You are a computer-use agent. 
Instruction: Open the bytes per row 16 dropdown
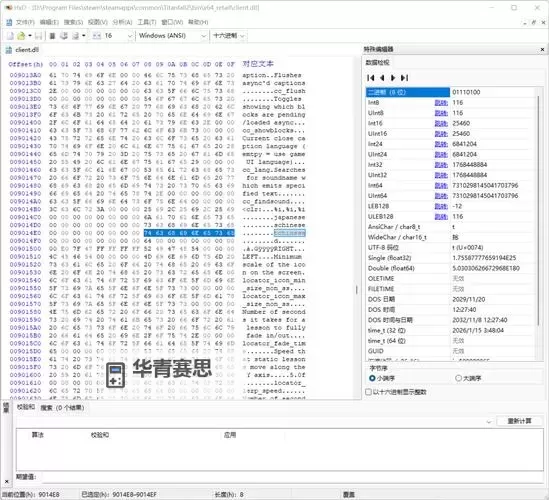point(130,36)
